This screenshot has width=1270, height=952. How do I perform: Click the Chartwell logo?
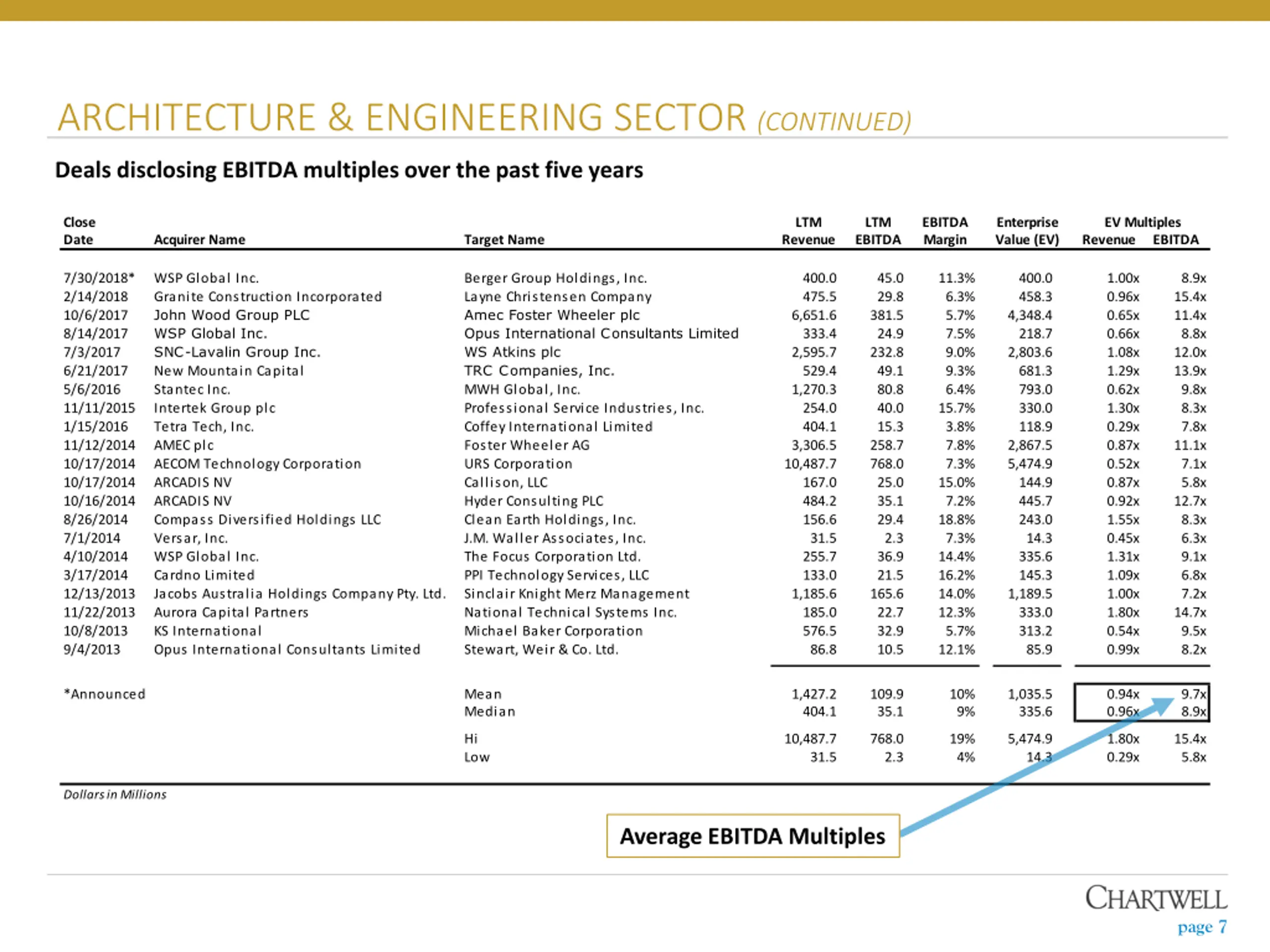click(1156, 898)
